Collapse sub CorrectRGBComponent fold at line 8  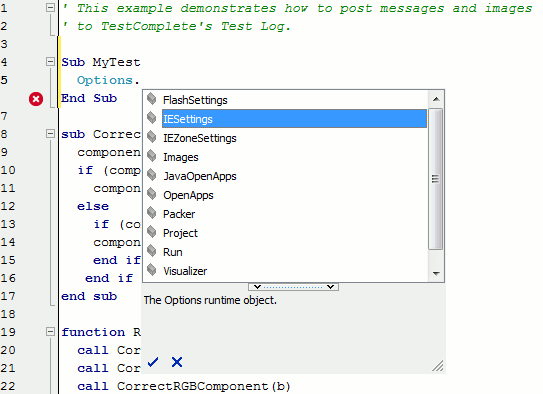pyautogui.click(x=51, y=134)
